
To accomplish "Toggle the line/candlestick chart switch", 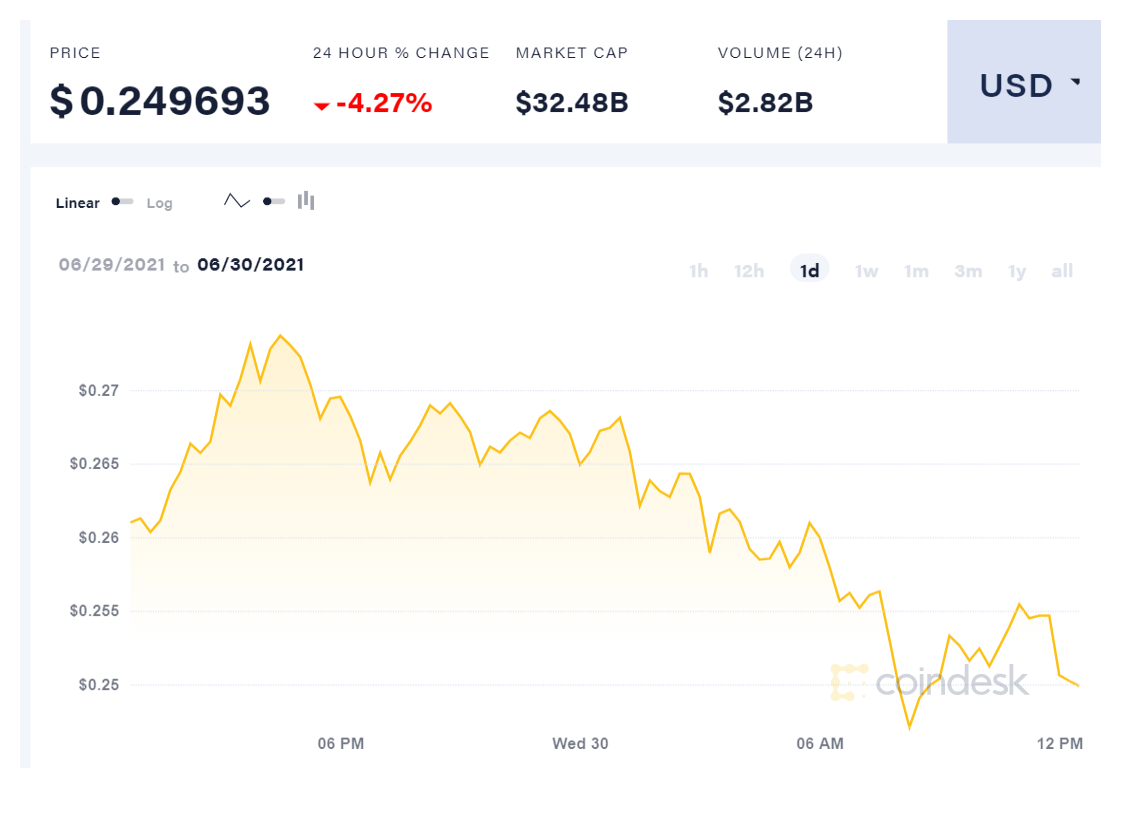I will [273, 201].
